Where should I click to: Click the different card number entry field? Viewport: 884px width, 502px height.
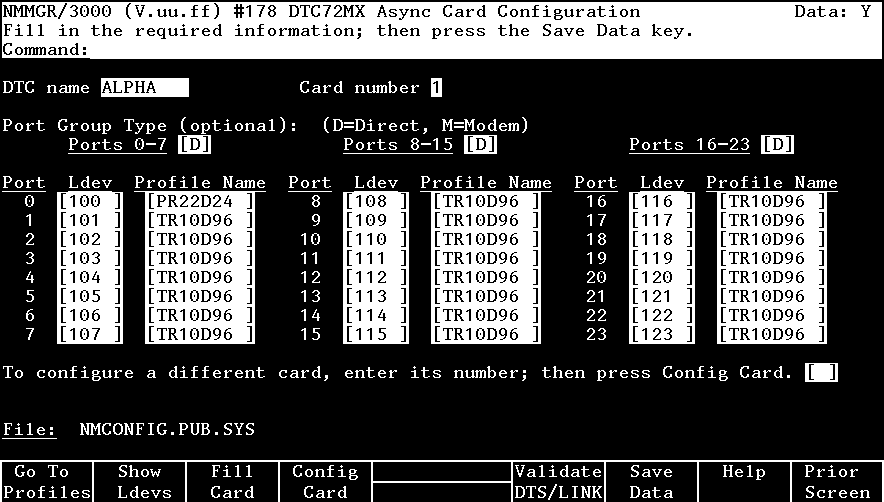point(821,373)
